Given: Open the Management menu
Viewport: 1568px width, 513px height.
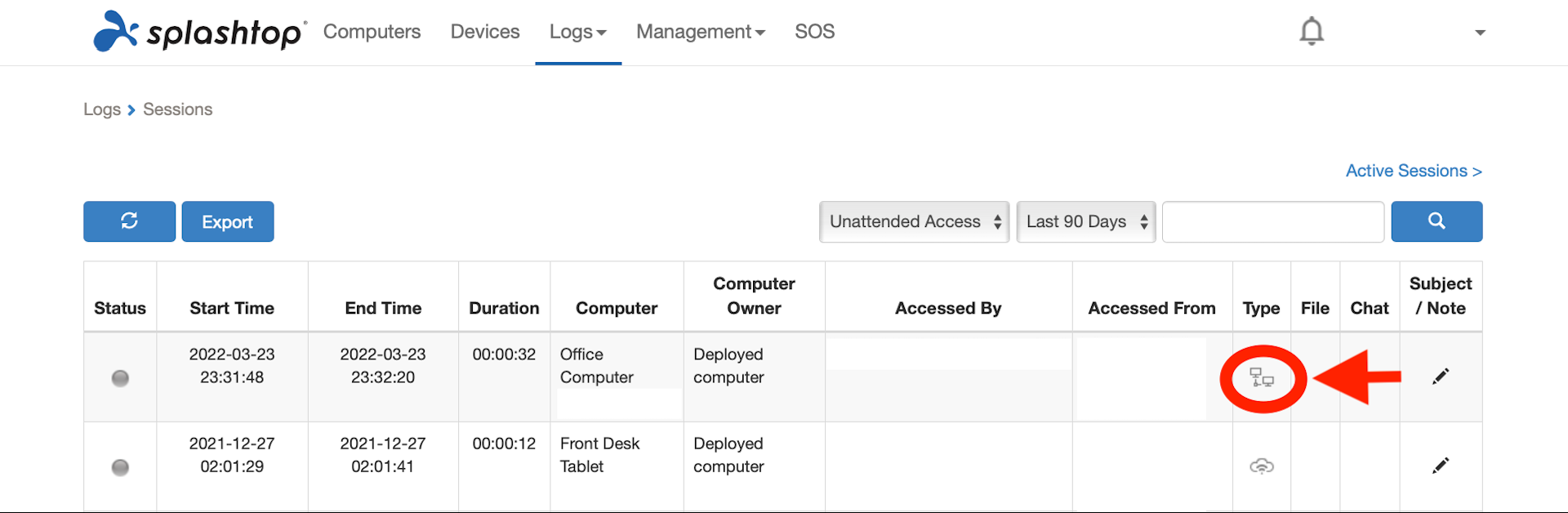Looking at the screenshot, I should coord(701,32).
